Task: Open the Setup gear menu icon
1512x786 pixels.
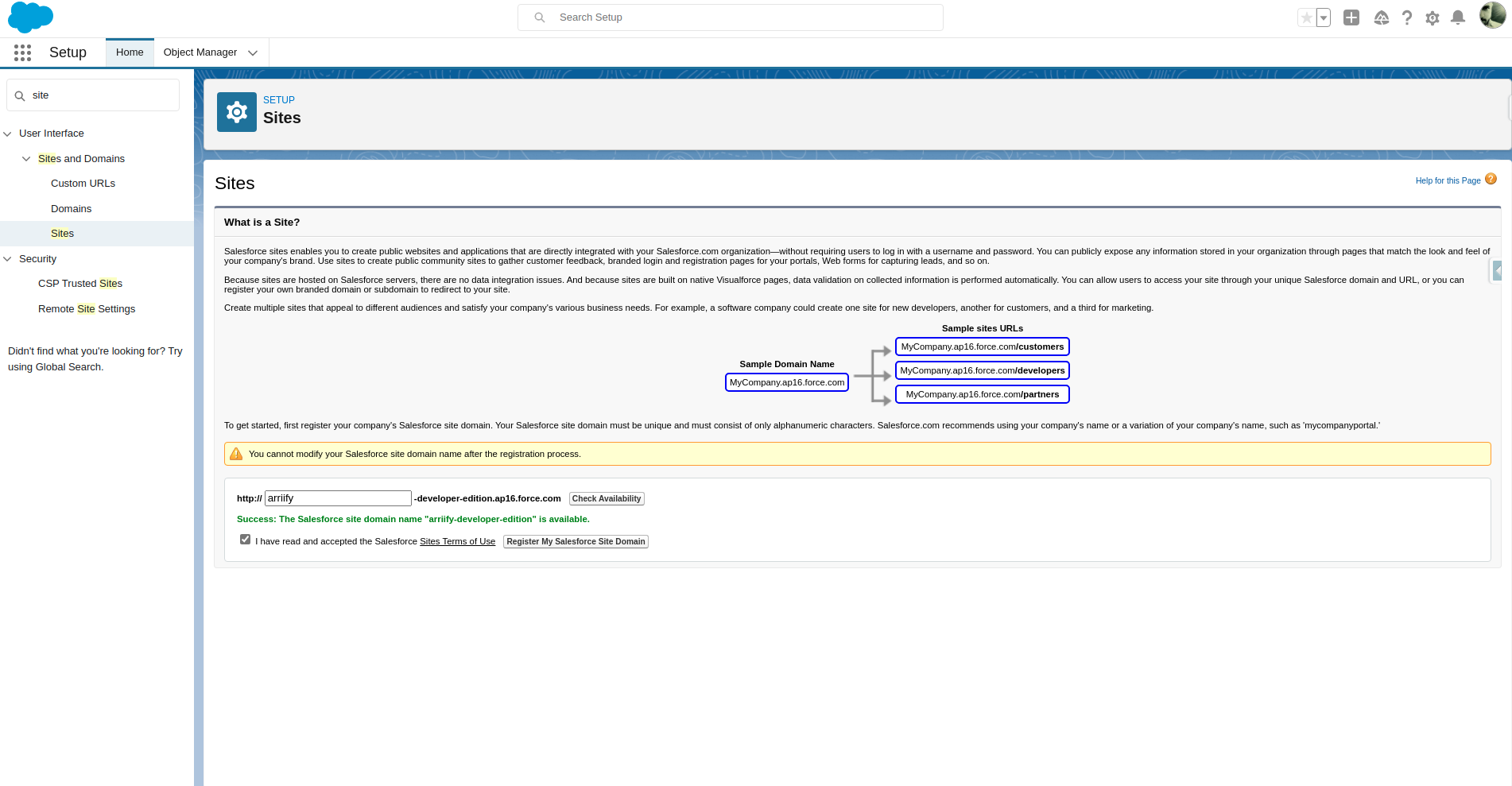Action: [1433, 17]
